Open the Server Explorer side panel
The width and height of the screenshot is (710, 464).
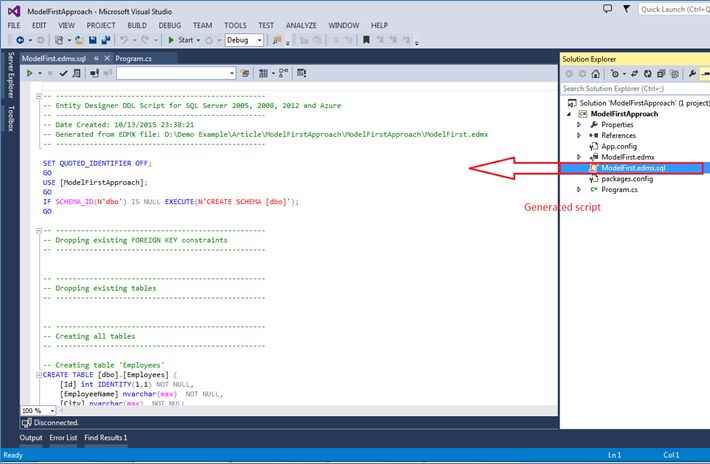click(x=11, y=75)
